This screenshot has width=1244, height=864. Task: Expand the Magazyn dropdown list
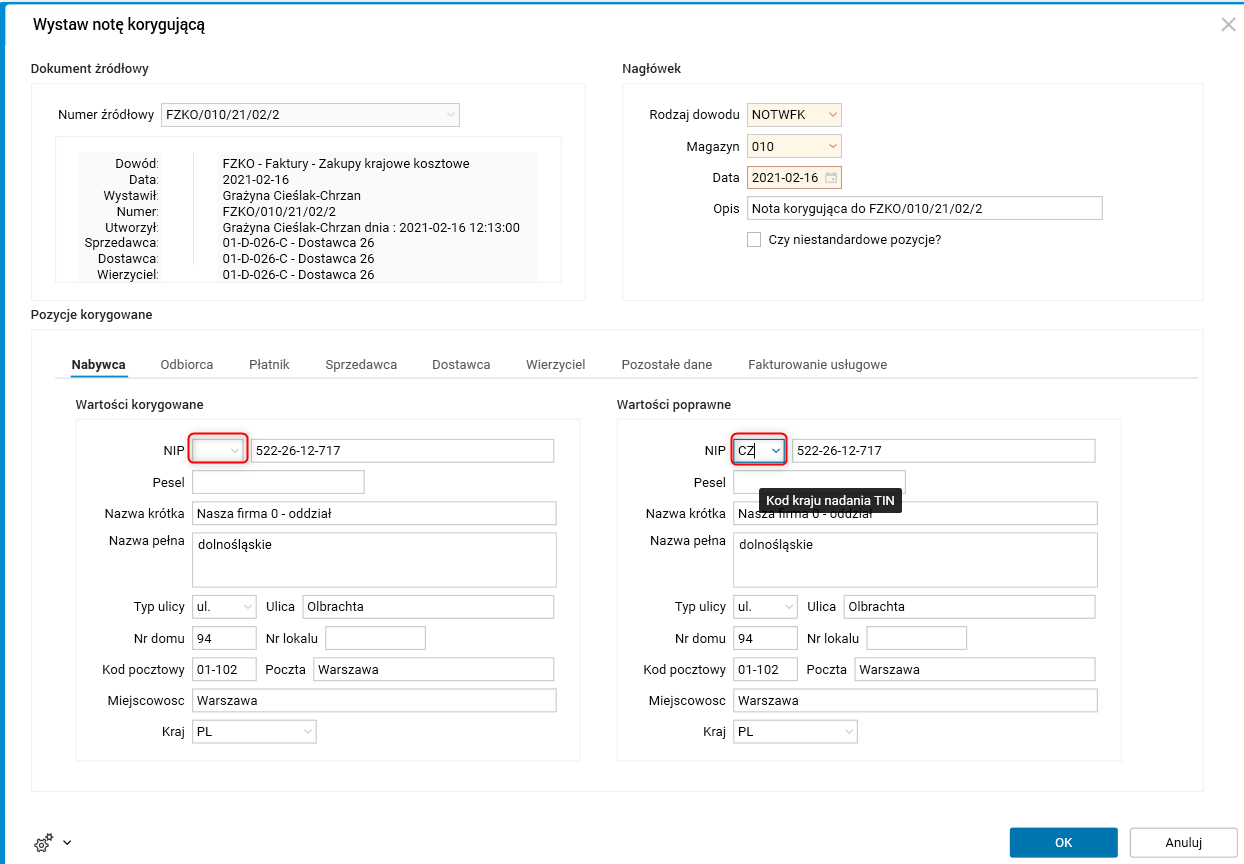click(x=833, y=147)
